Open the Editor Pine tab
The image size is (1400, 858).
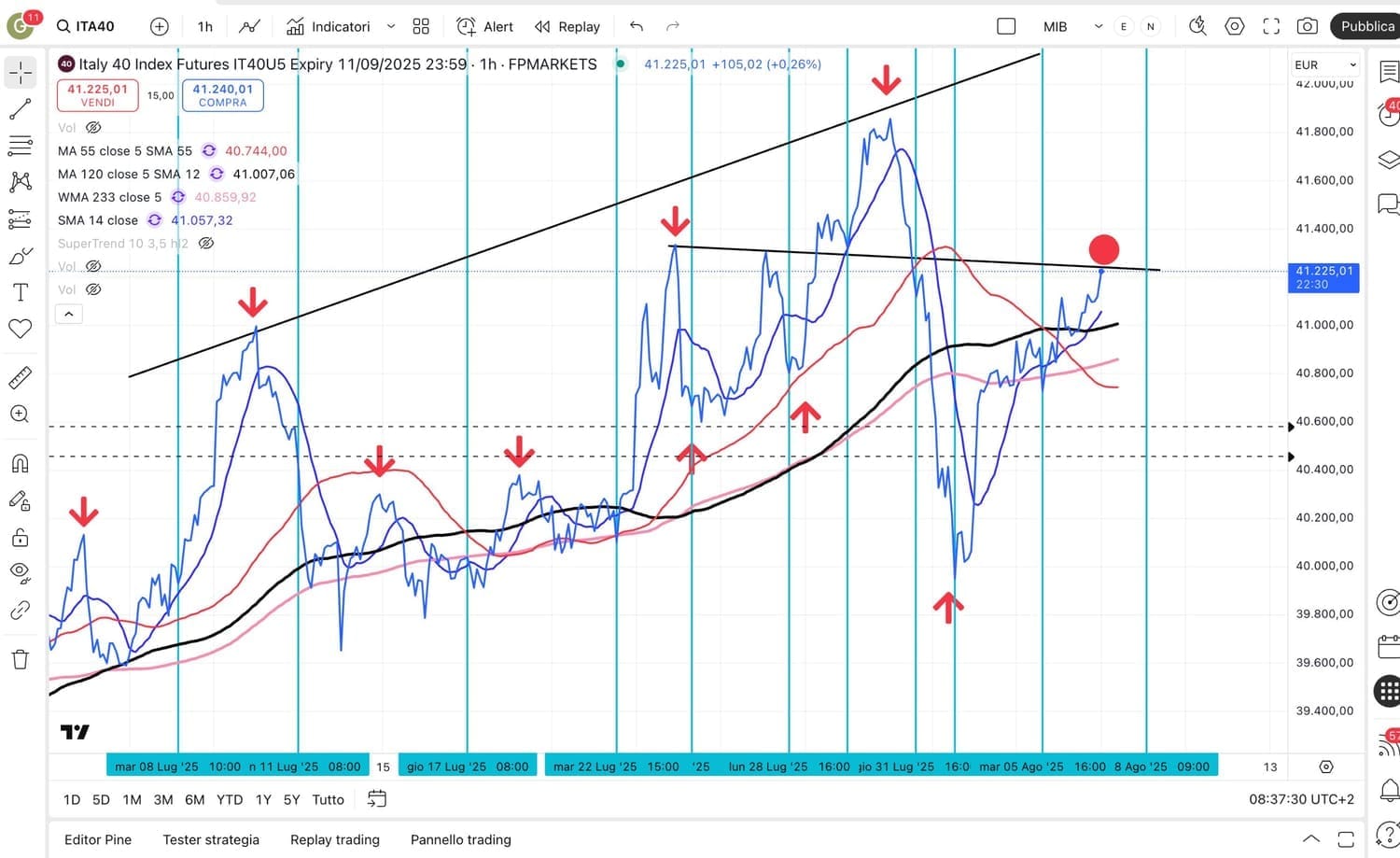[98, 839]
